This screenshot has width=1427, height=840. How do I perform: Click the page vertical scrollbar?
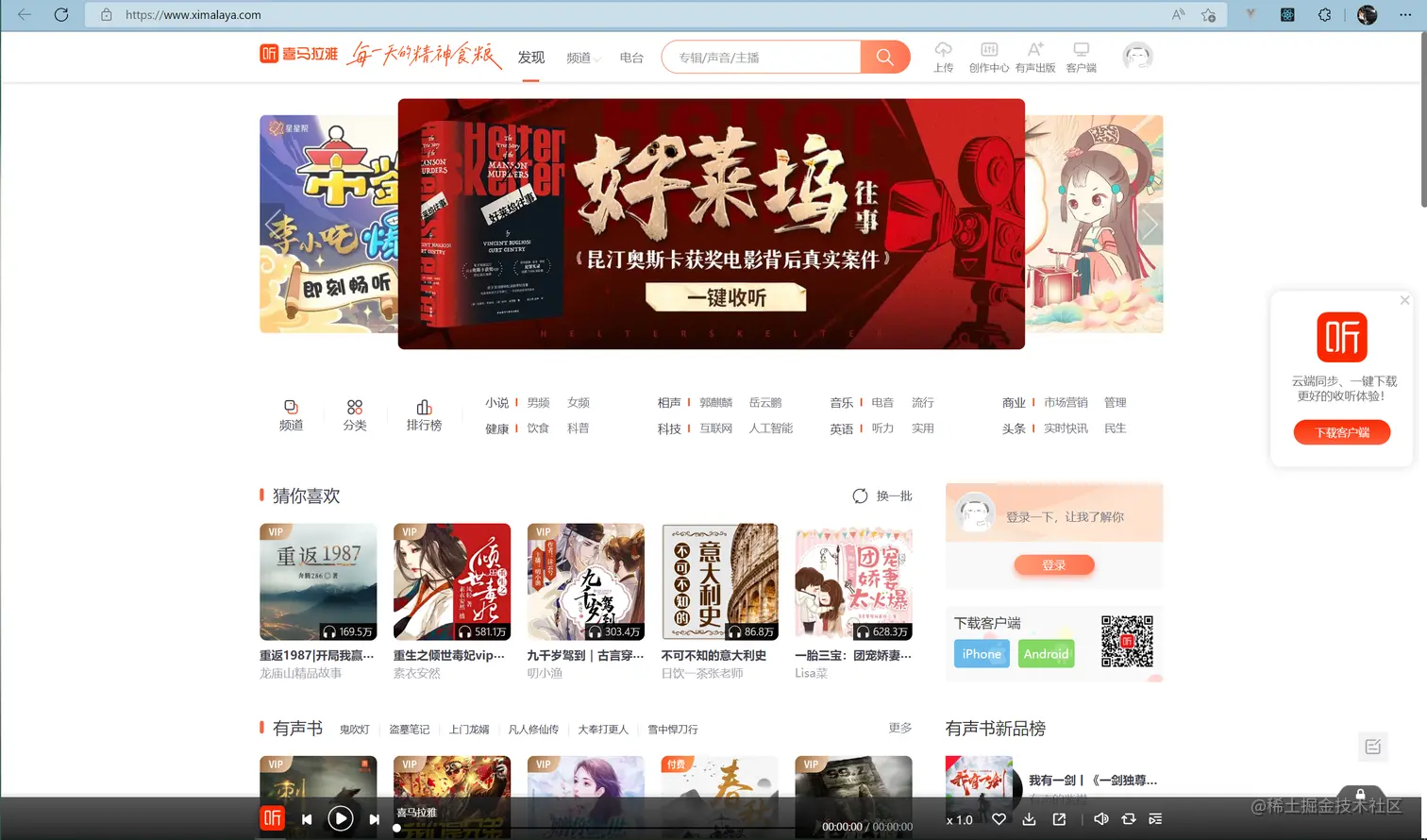click(x=1423, y=120)
